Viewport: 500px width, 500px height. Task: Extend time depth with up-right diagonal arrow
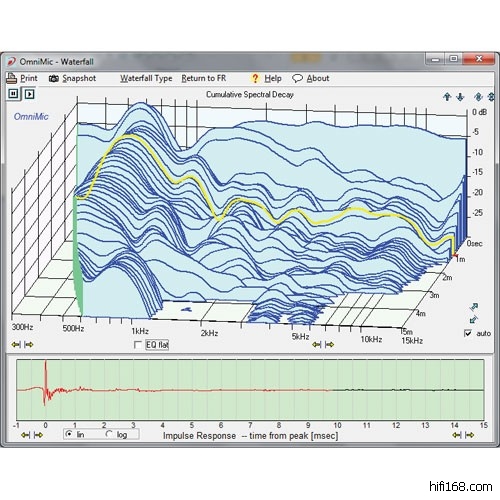tap(474, 307)
